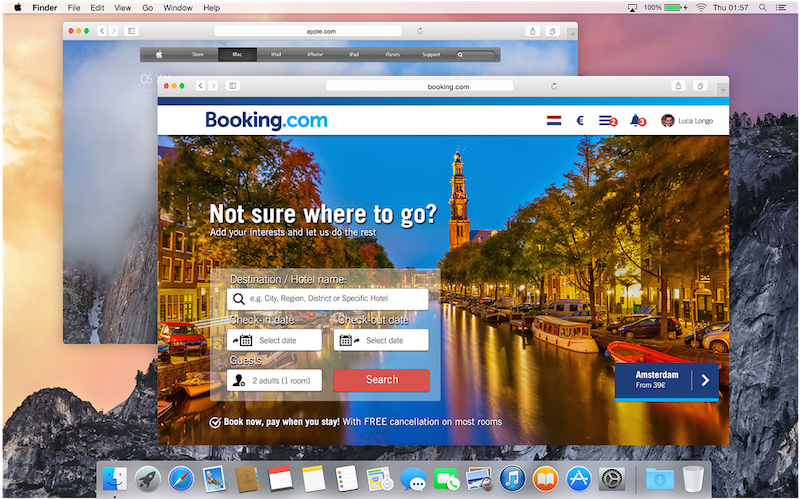Image resolution: width=800 pixels, height=499 pixels.
Task: Click the booking.com address bar
Action: coord(448,87)
